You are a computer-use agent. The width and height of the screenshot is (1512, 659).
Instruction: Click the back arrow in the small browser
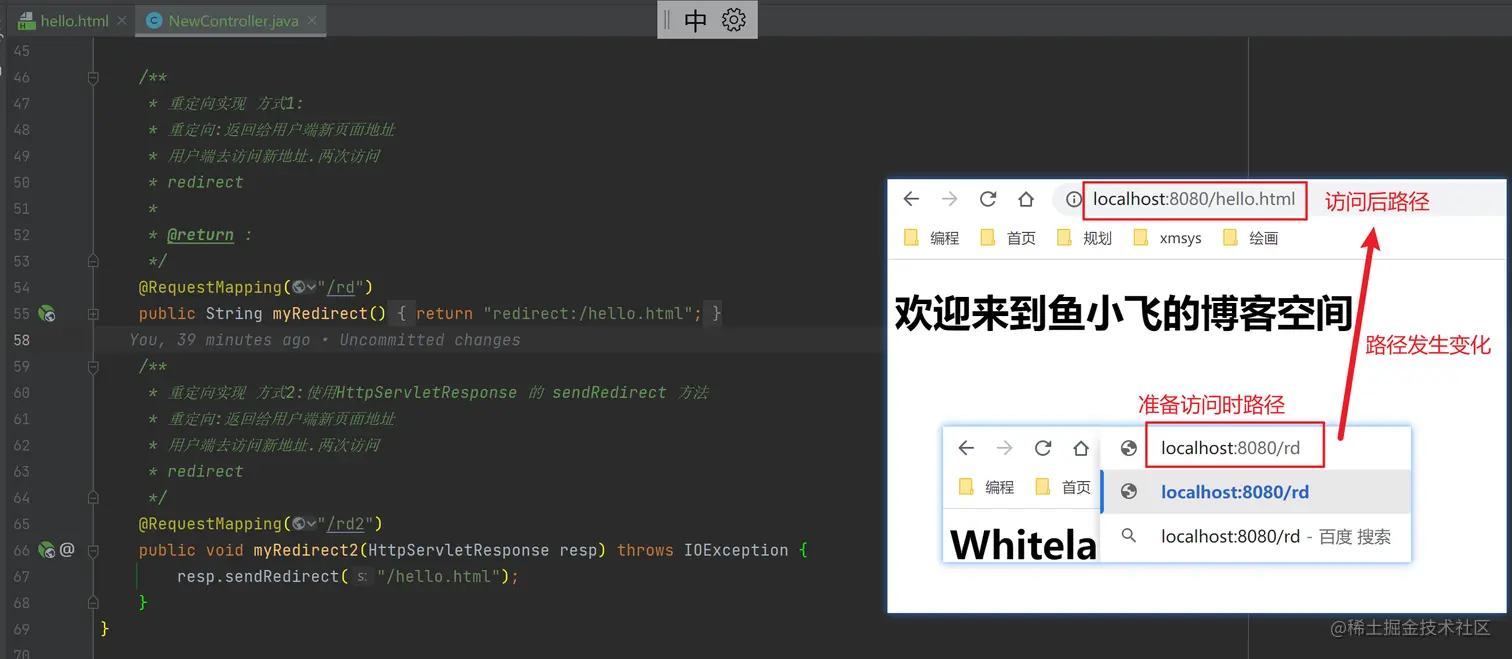tap(966, 448)
